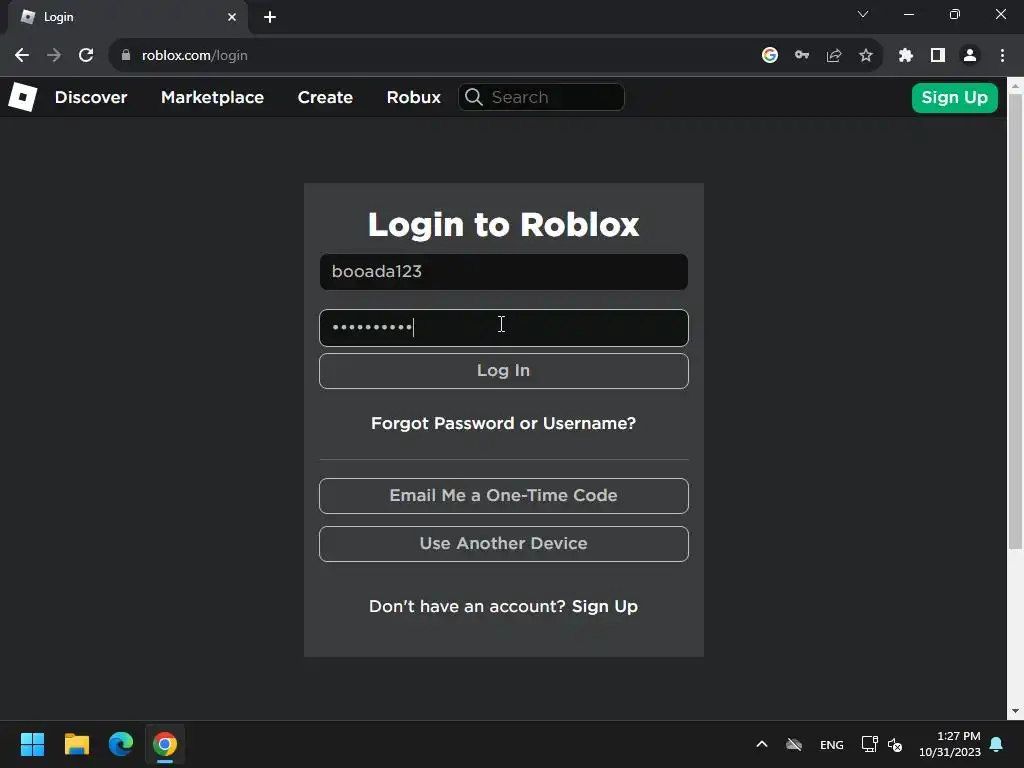
Task: Click the Sign Up link below form
Action: (605, 607)
